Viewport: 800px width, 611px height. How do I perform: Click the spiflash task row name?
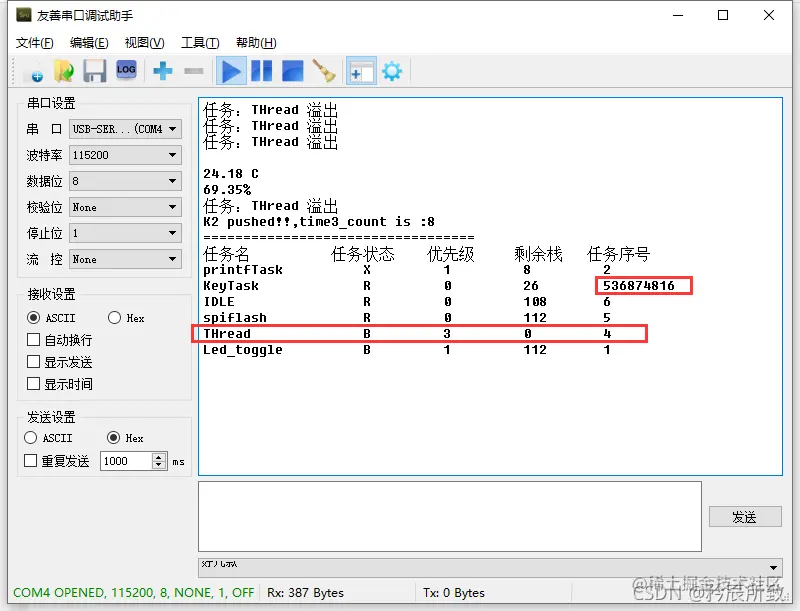235,318
